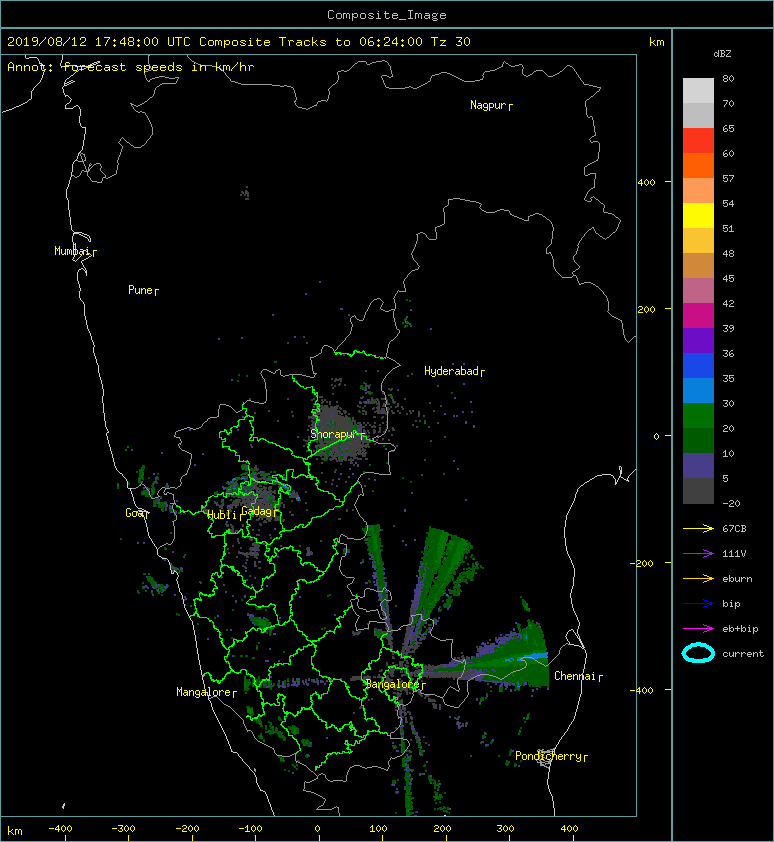Screen dimensions: 774x842
Task: Click the violet 39 dBZ swatch
Action: 698,340
